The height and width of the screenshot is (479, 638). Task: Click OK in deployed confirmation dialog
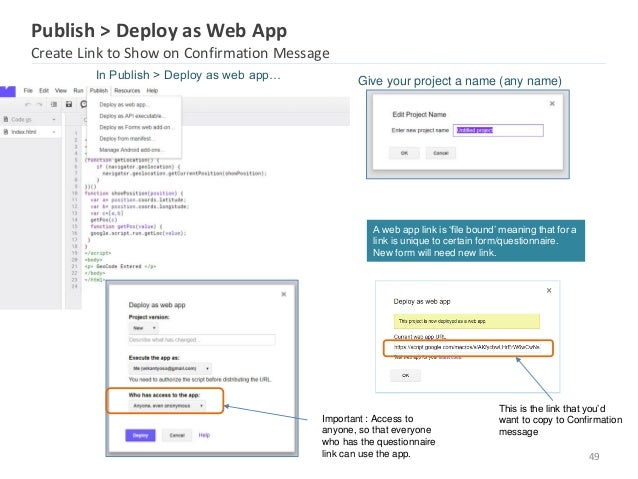405,375
